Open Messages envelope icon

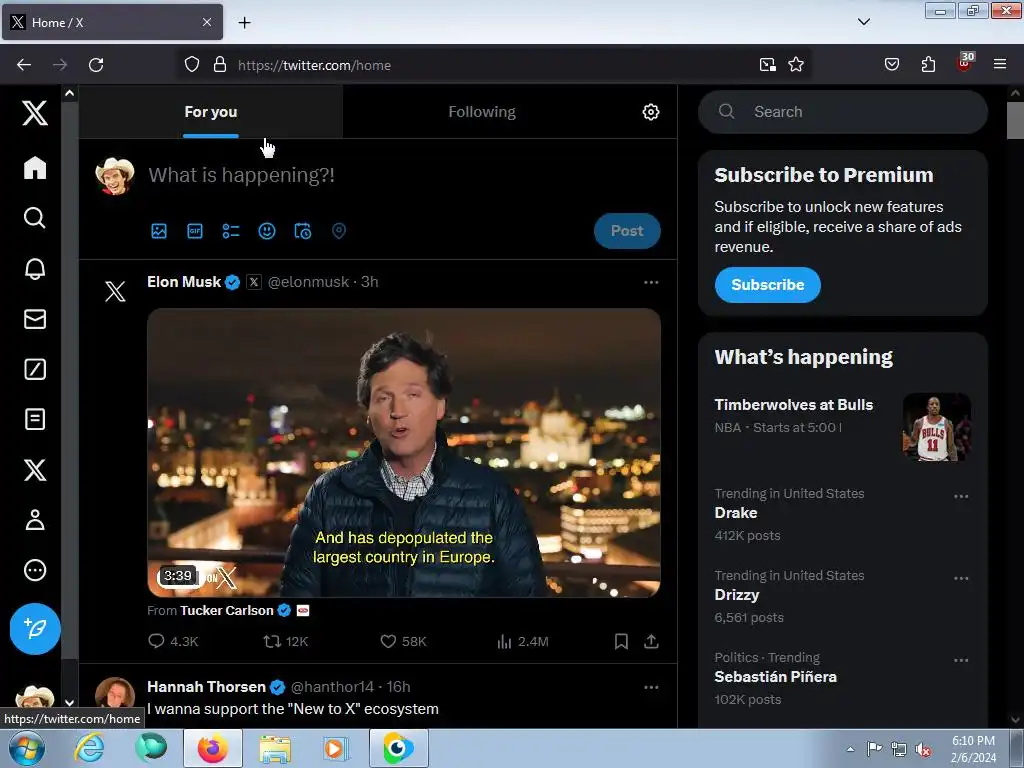point(35,319)
